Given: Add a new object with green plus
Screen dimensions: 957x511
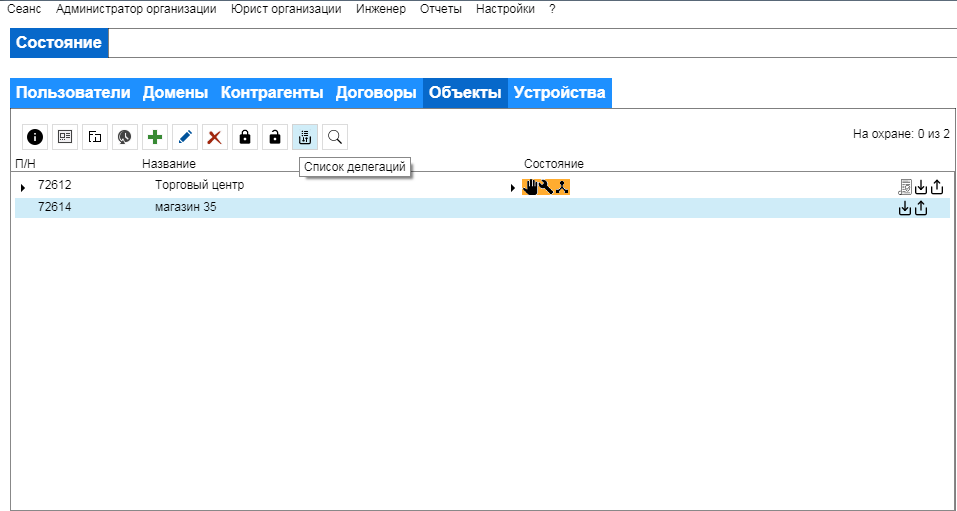Looking at the screenshot, I should click(154, 137).
